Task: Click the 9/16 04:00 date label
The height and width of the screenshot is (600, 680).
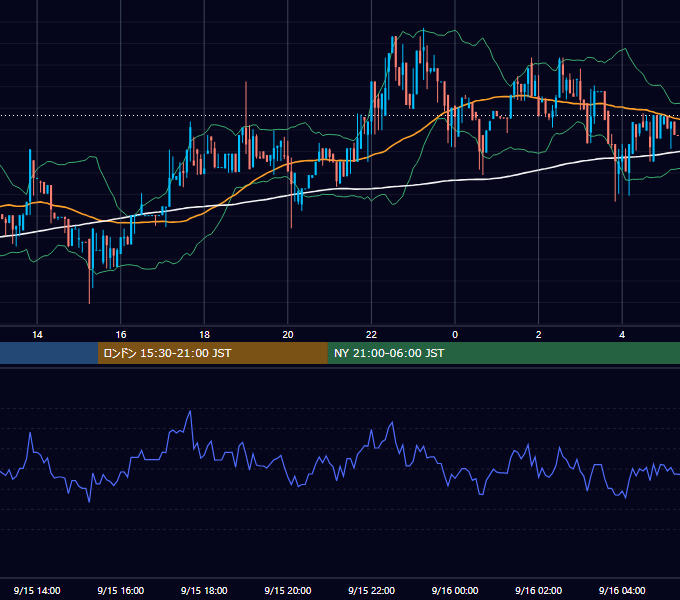Action: 622,590
